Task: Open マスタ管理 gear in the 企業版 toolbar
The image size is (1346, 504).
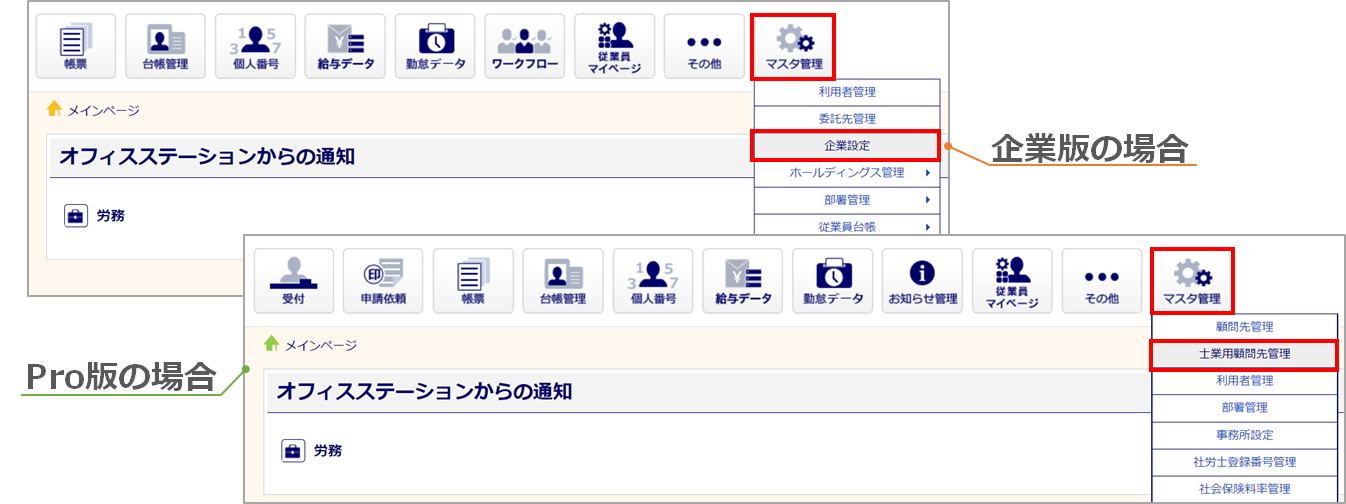Action: point(794,46)
